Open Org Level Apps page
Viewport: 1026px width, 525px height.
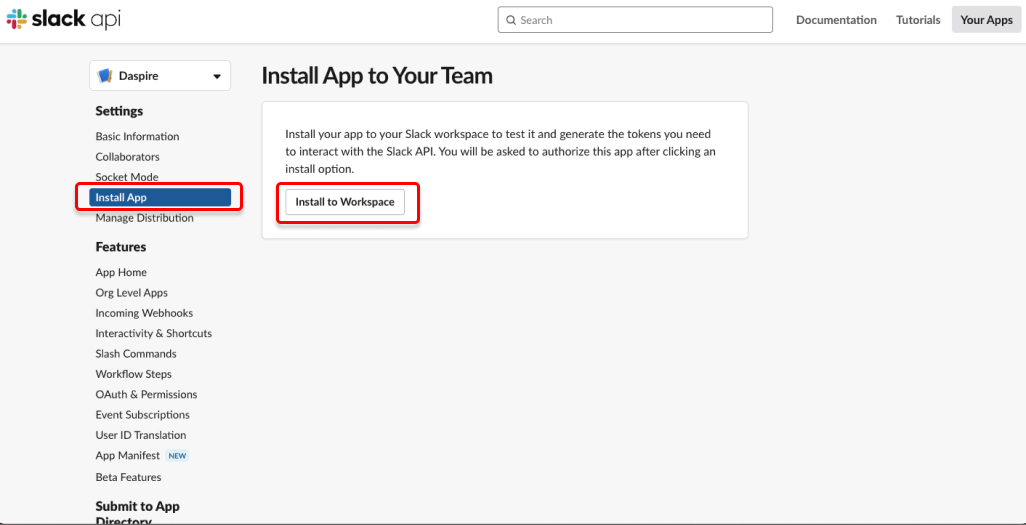click(132, 293)
